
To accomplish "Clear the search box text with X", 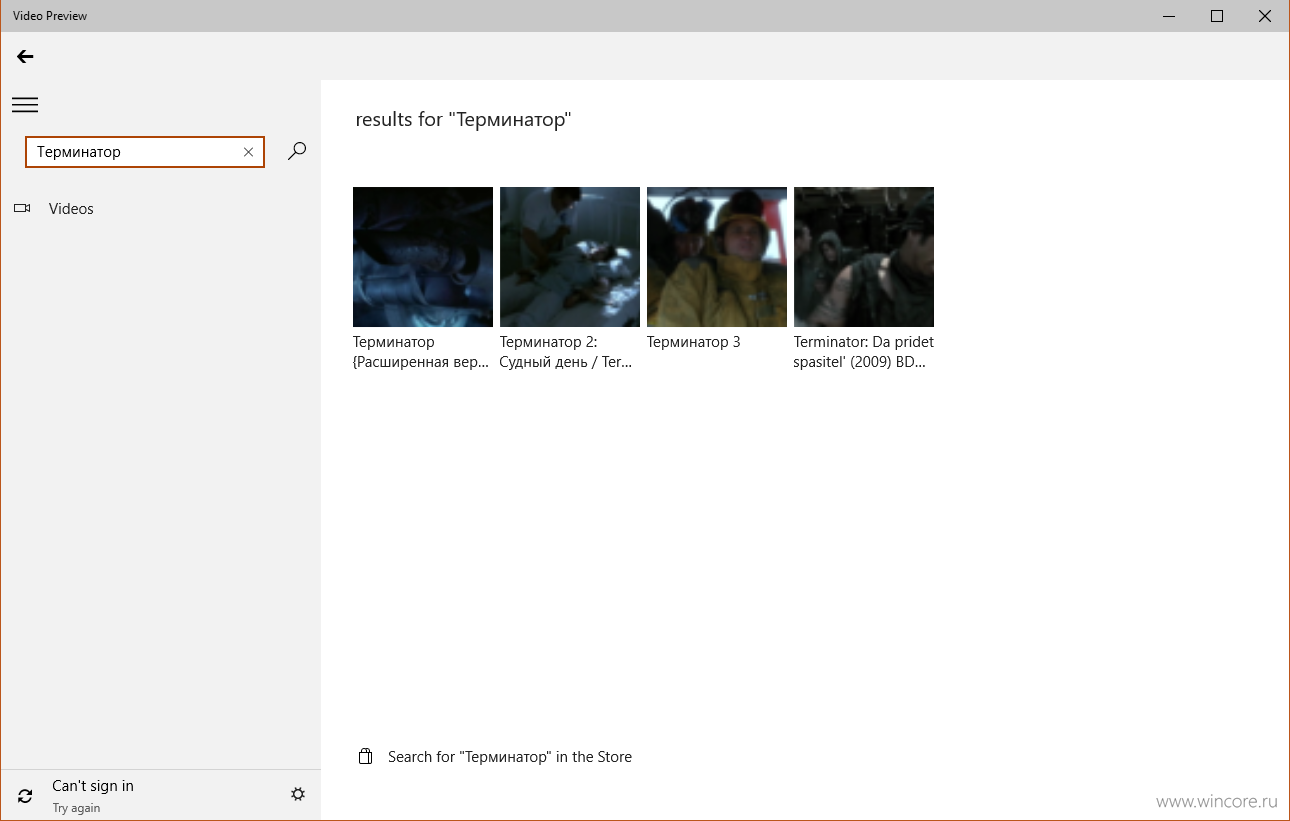I will tap(248, 152).
